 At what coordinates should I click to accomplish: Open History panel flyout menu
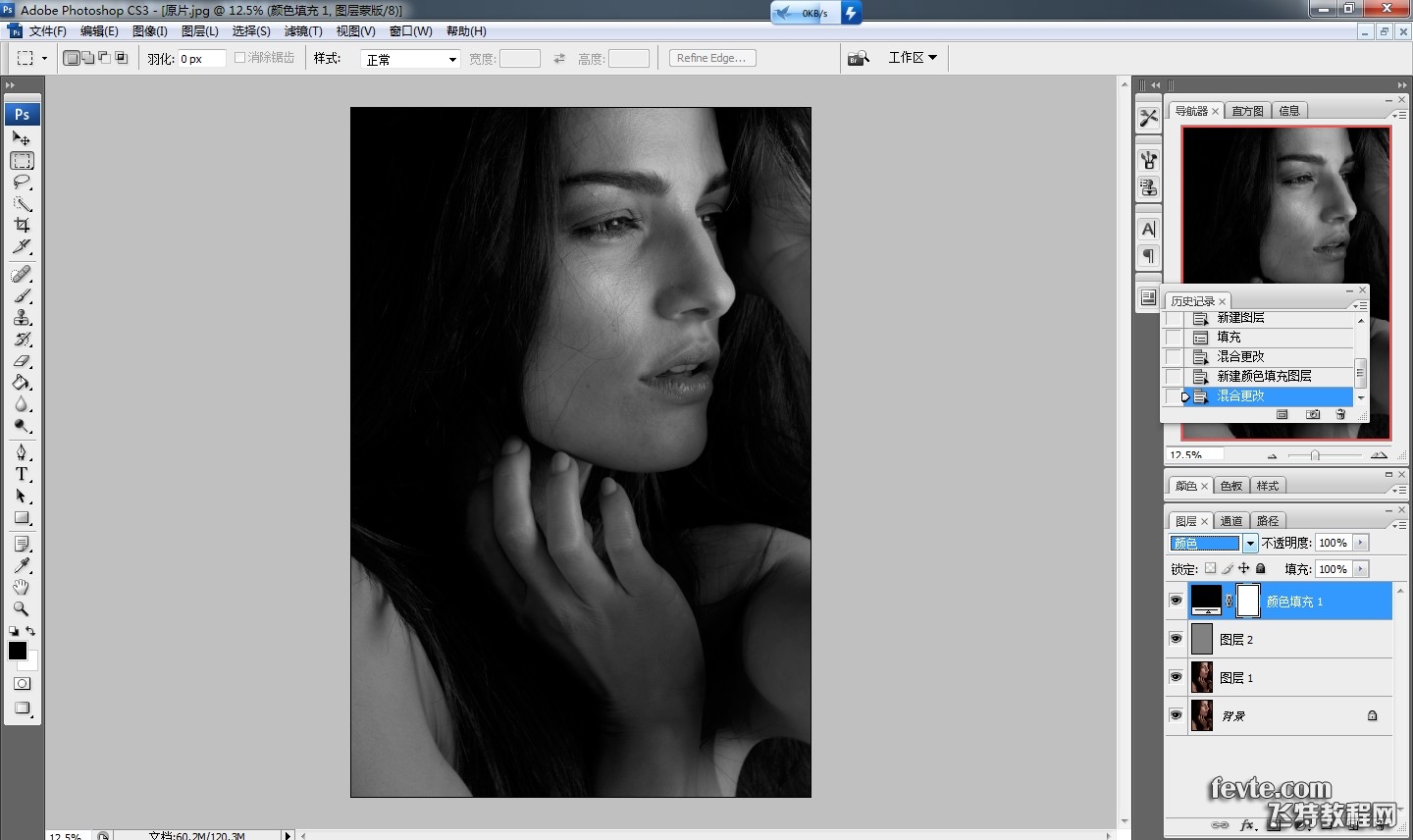[x=1361, y=305]
